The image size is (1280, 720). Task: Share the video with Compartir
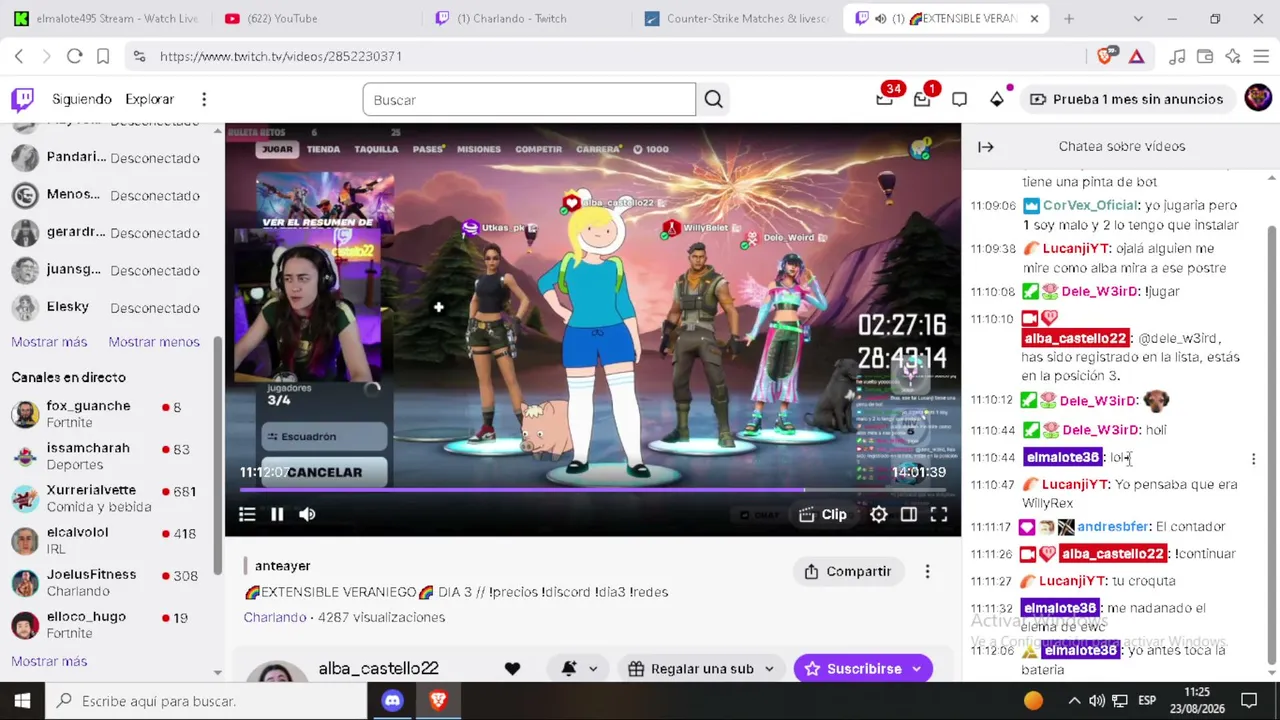point(847,571)
